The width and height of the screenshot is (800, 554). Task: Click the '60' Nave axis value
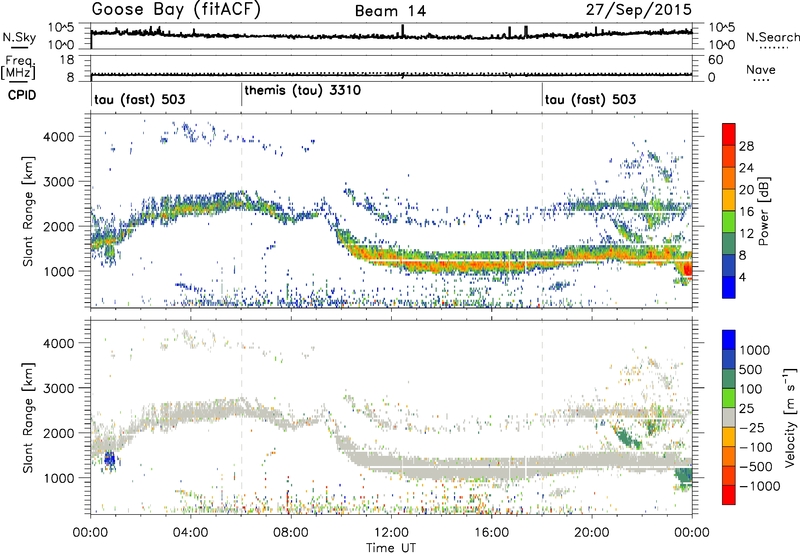tap(715, 60)
